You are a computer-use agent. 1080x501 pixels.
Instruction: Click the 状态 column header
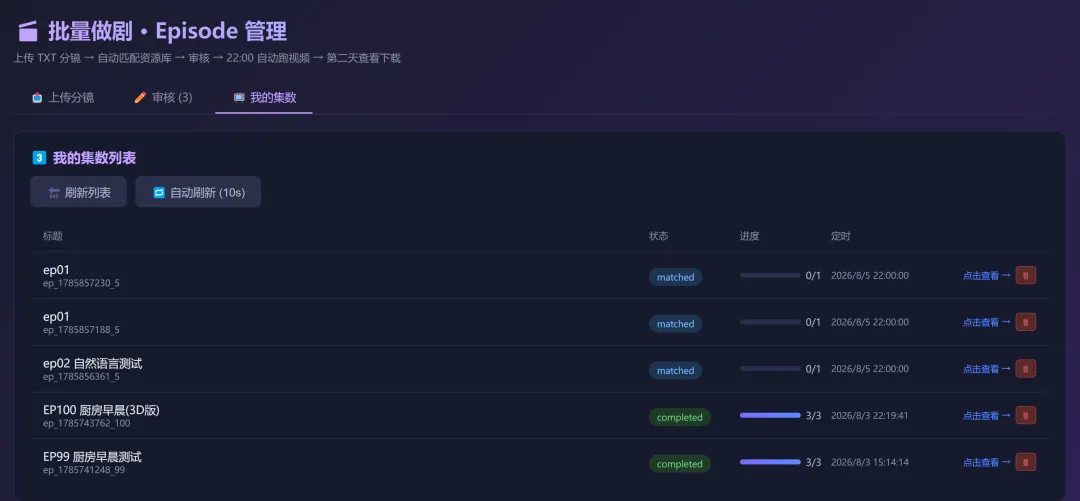tap(658, 236)
